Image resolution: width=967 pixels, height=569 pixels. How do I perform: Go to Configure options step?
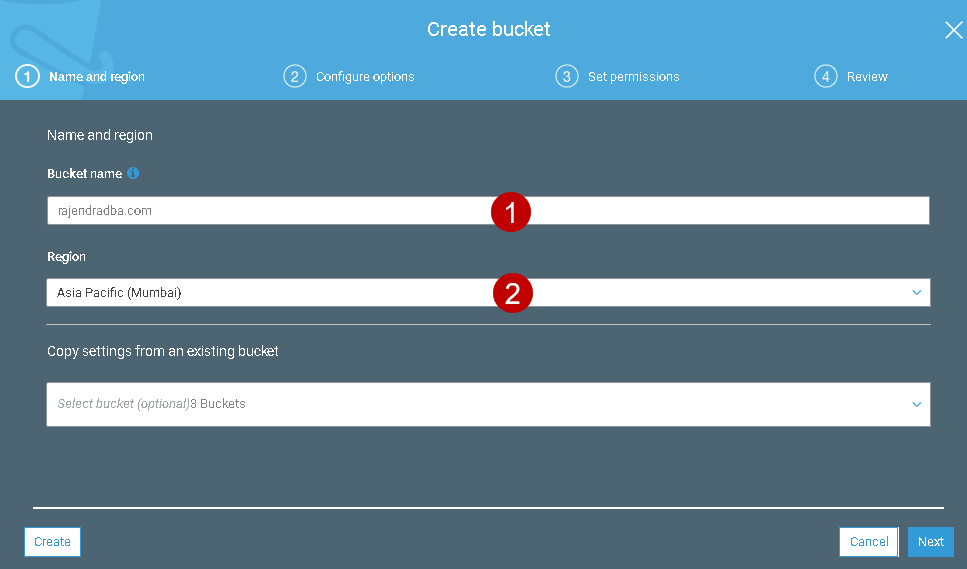tap(364, 77)
